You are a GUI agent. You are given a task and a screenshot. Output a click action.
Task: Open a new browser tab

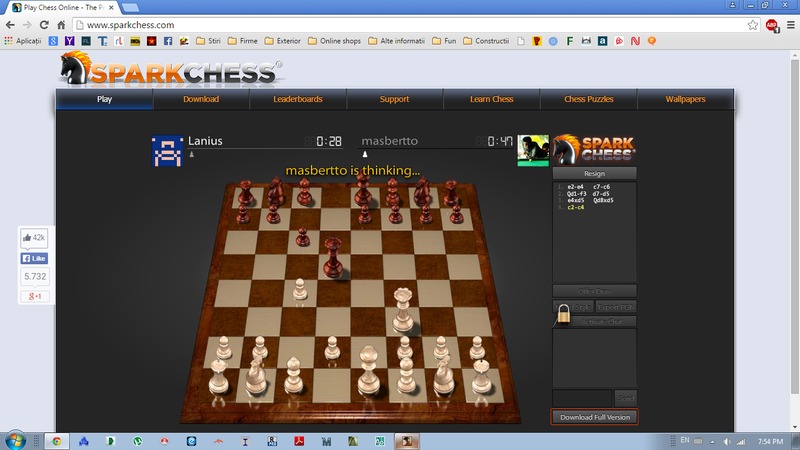(x=131, y=7)
